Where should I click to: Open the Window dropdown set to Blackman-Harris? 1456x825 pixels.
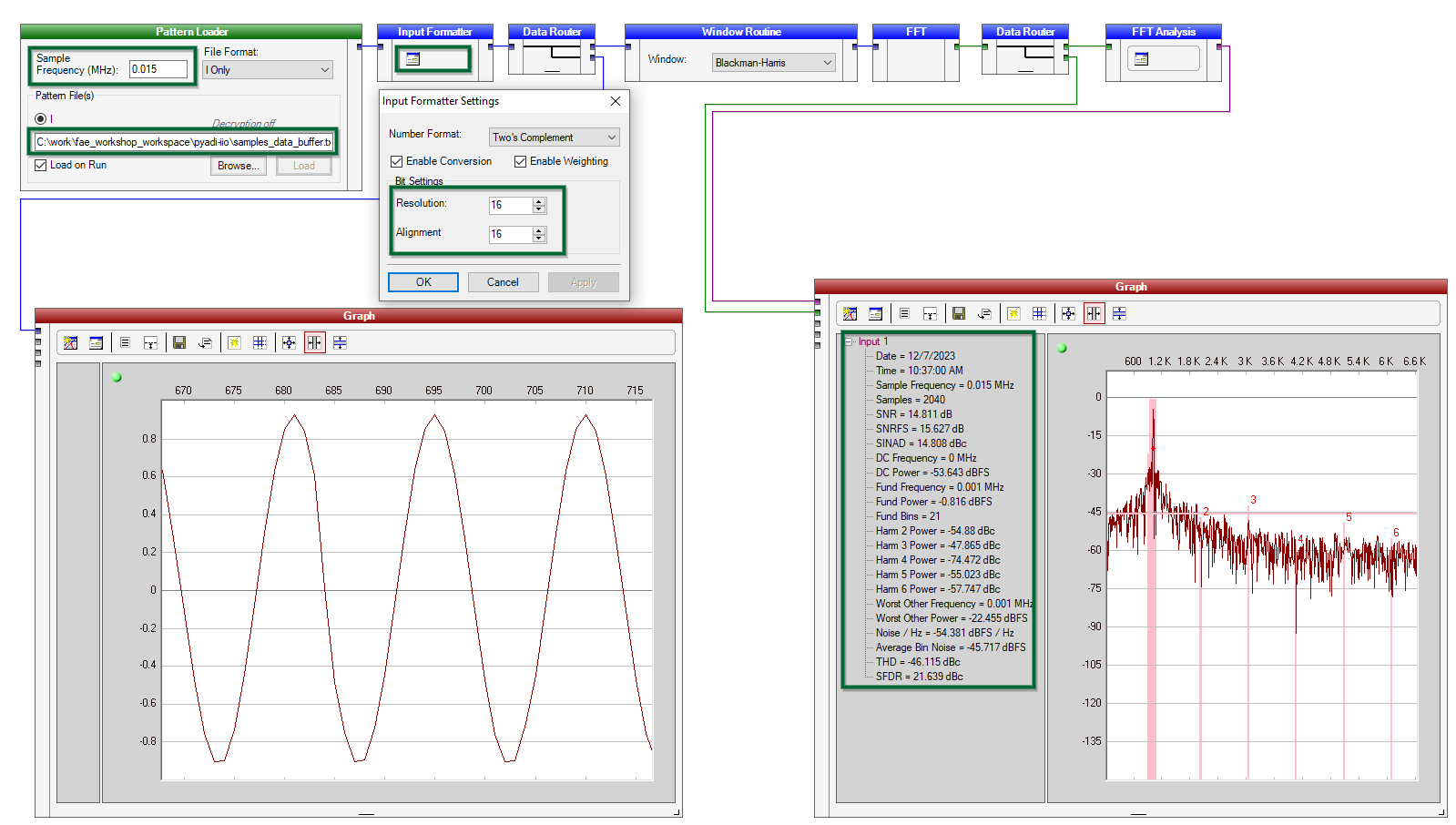point(773,63)
